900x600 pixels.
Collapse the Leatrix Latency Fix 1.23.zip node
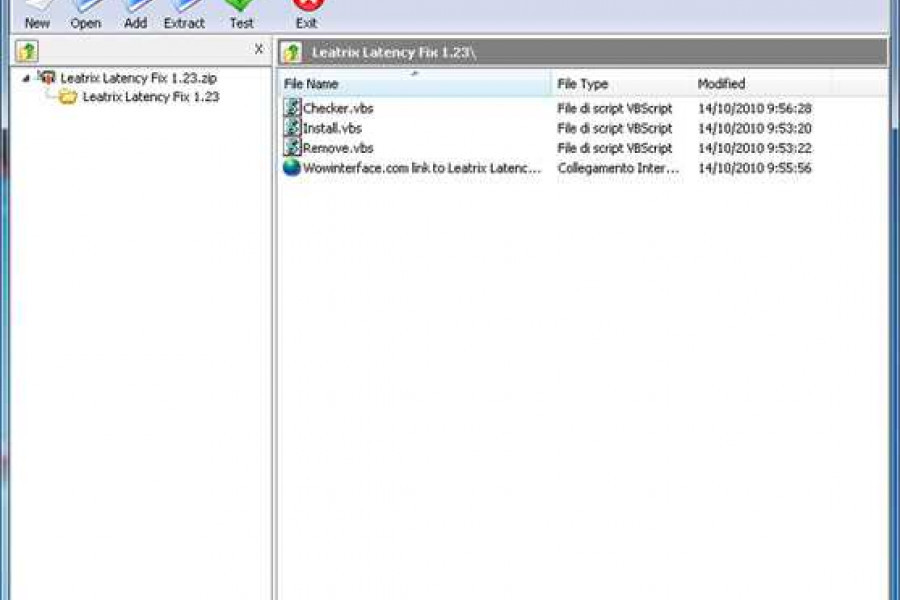[x=26, y=78]
